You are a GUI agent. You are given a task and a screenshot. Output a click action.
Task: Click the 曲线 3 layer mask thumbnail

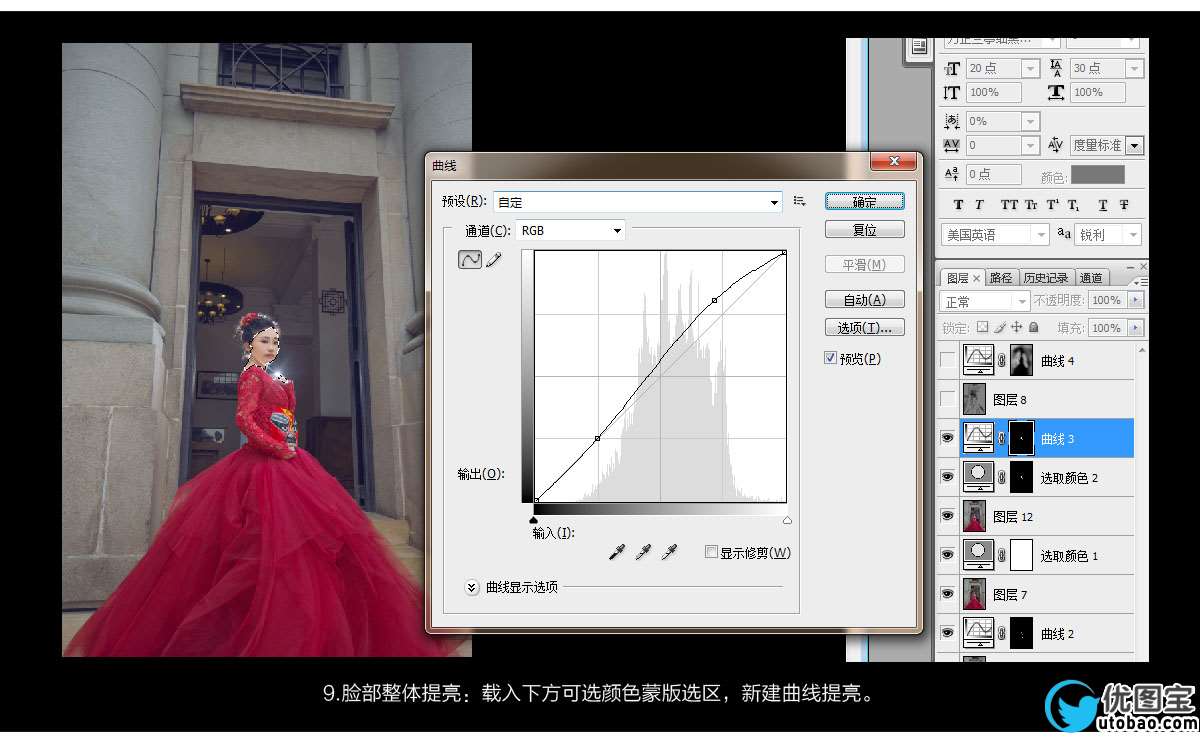(x=1022, y=438)
